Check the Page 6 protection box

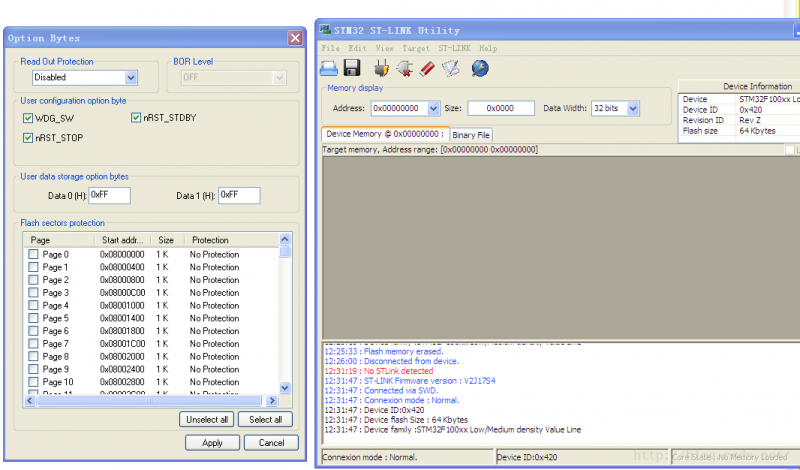pos(33,330)
